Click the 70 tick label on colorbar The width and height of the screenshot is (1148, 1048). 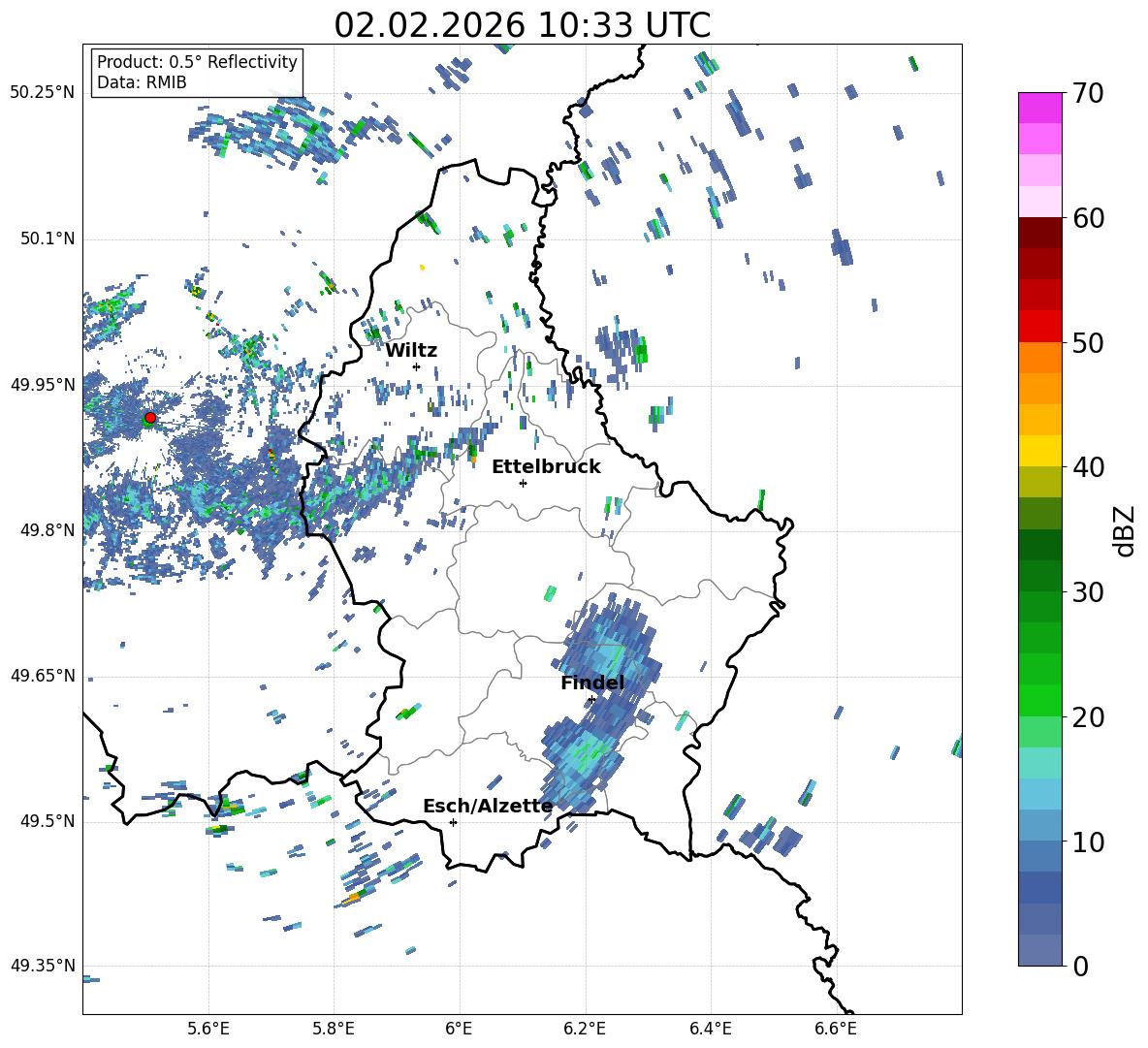1088,94
